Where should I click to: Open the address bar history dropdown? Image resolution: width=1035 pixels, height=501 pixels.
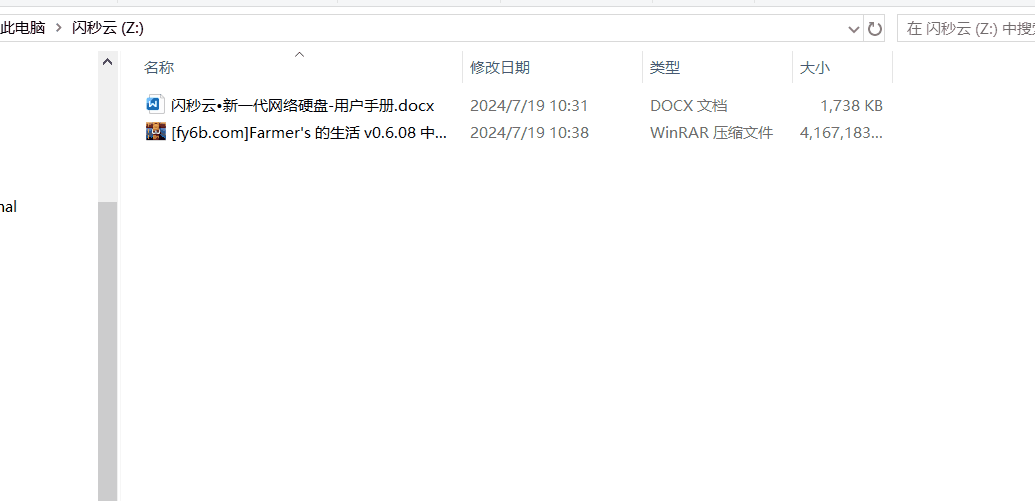pyautogui.click(x=853, y=28)
